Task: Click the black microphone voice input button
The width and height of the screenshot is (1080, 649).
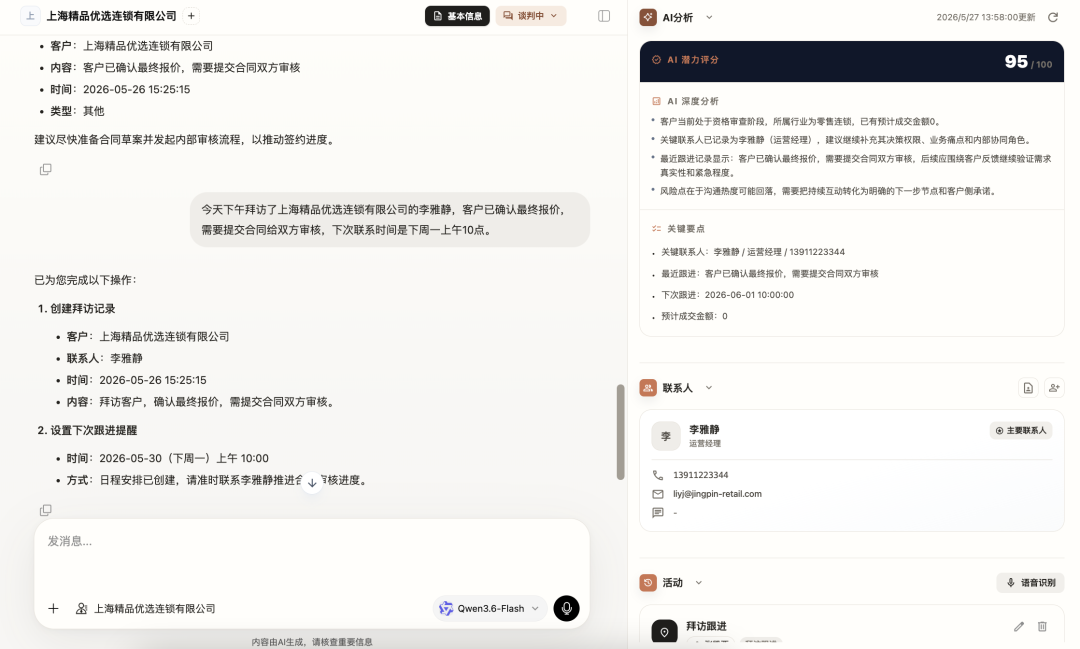Action: point(566,608)
